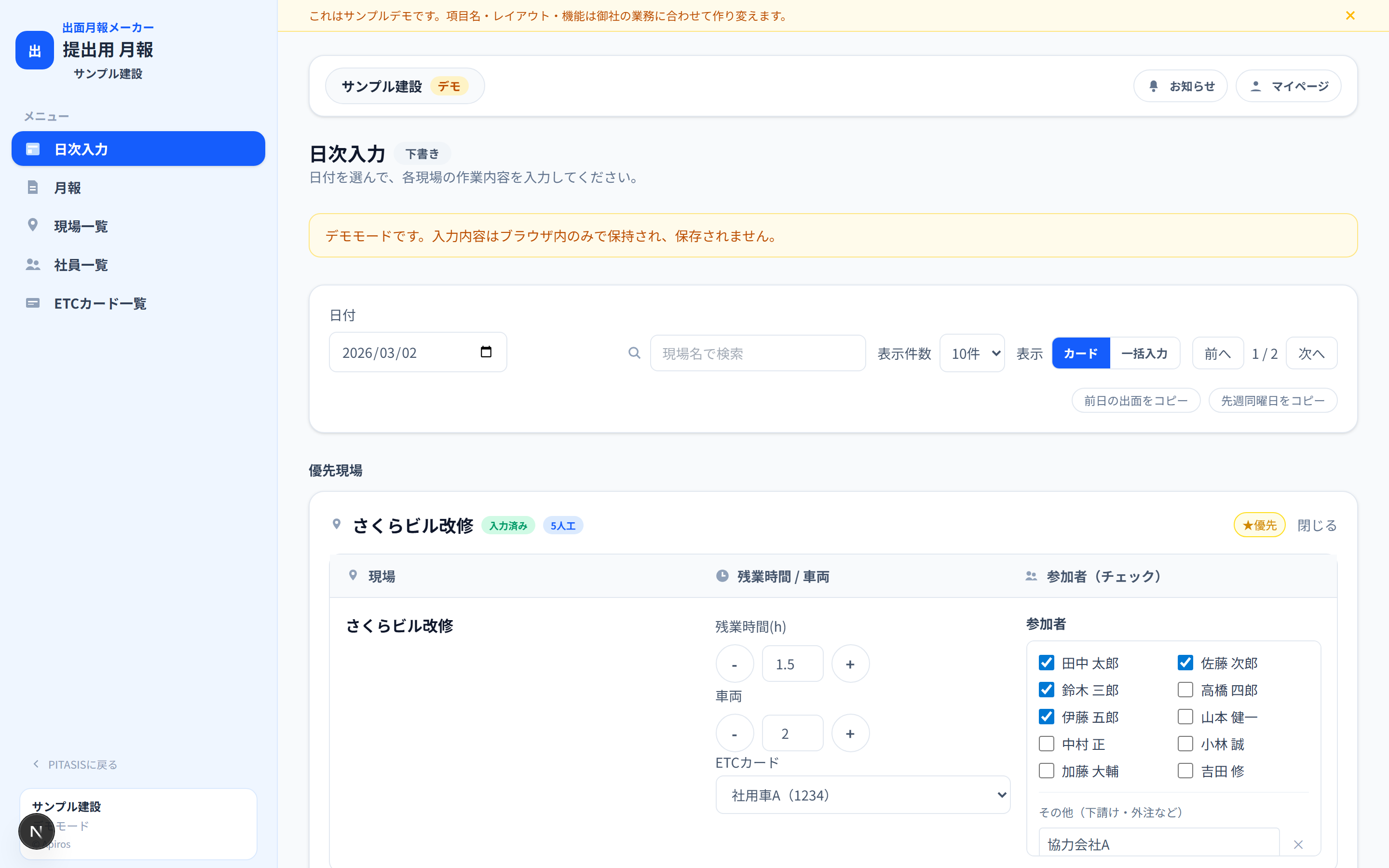Collapse the card with 閉じる
The image size is (1389, 868).
(1317, 525)
